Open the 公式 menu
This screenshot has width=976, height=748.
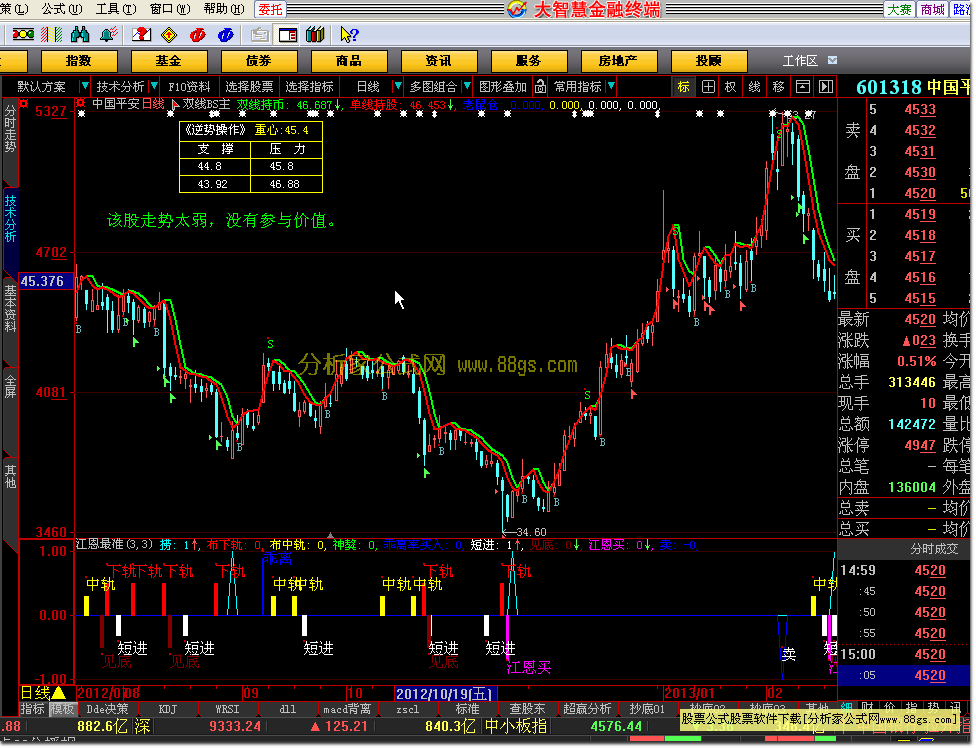62,9
